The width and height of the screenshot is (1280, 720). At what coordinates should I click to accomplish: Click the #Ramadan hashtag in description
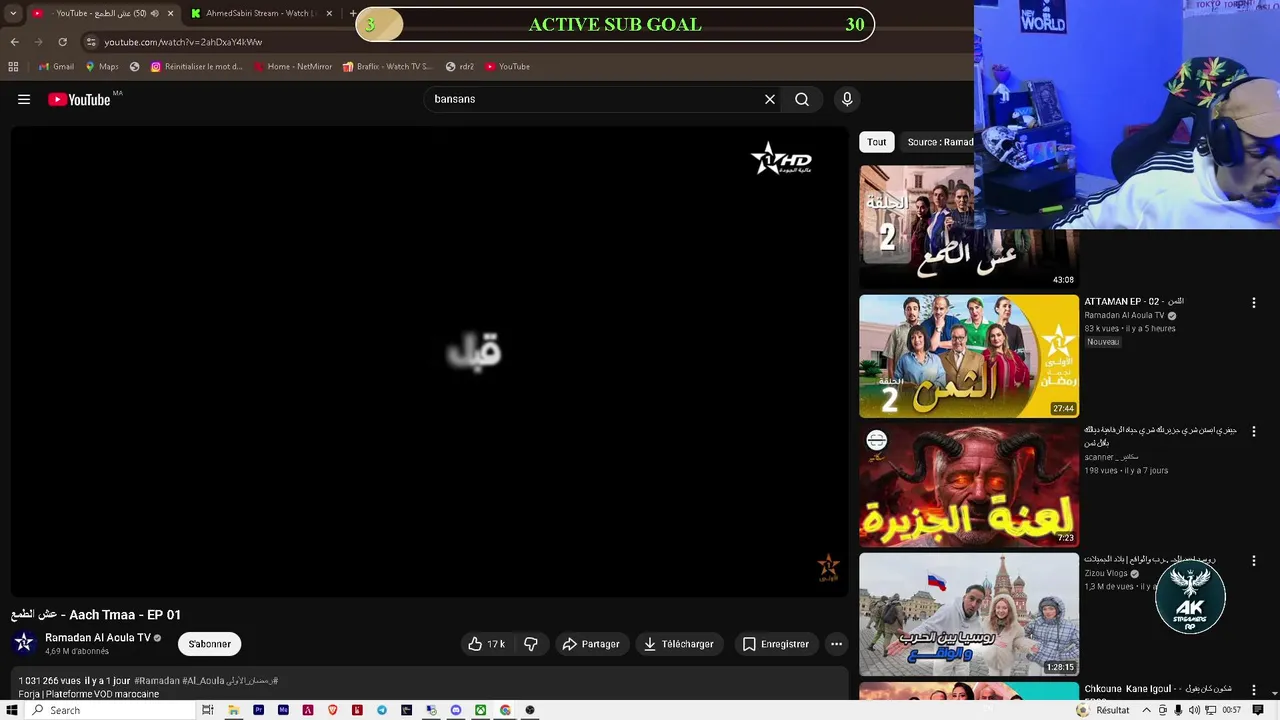point(157,681)
